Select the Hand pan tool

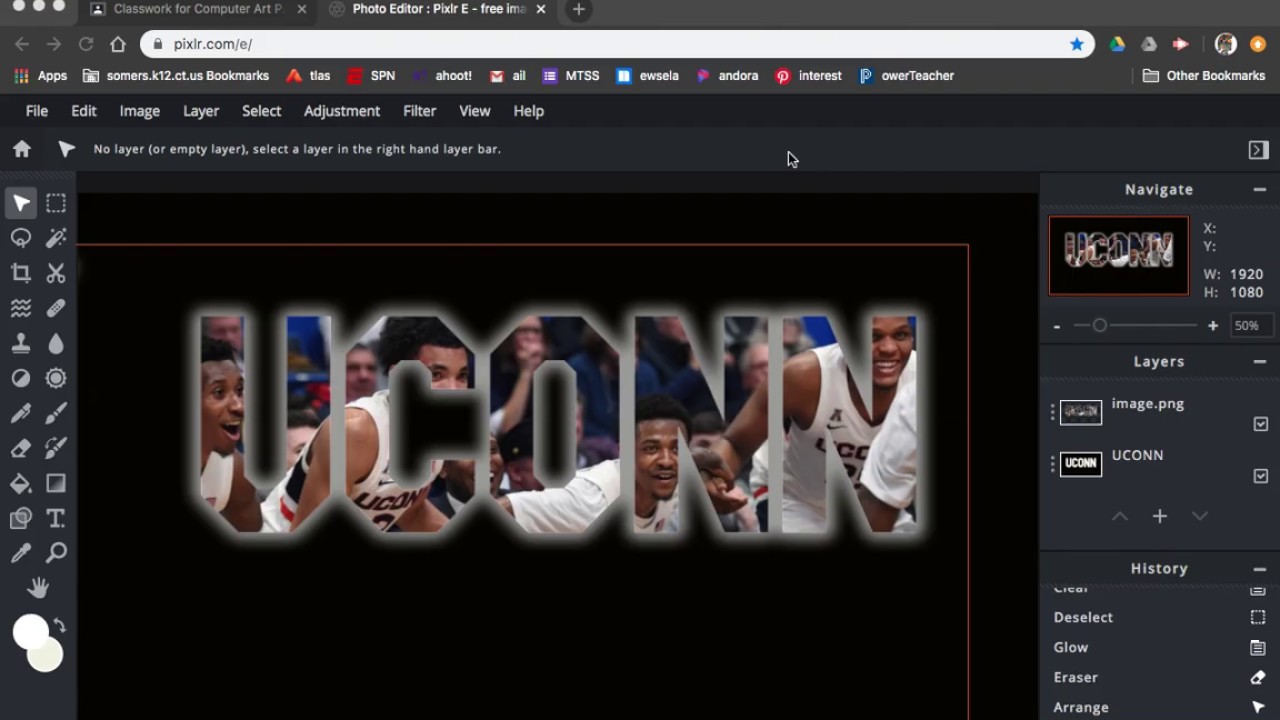[38, 588]
